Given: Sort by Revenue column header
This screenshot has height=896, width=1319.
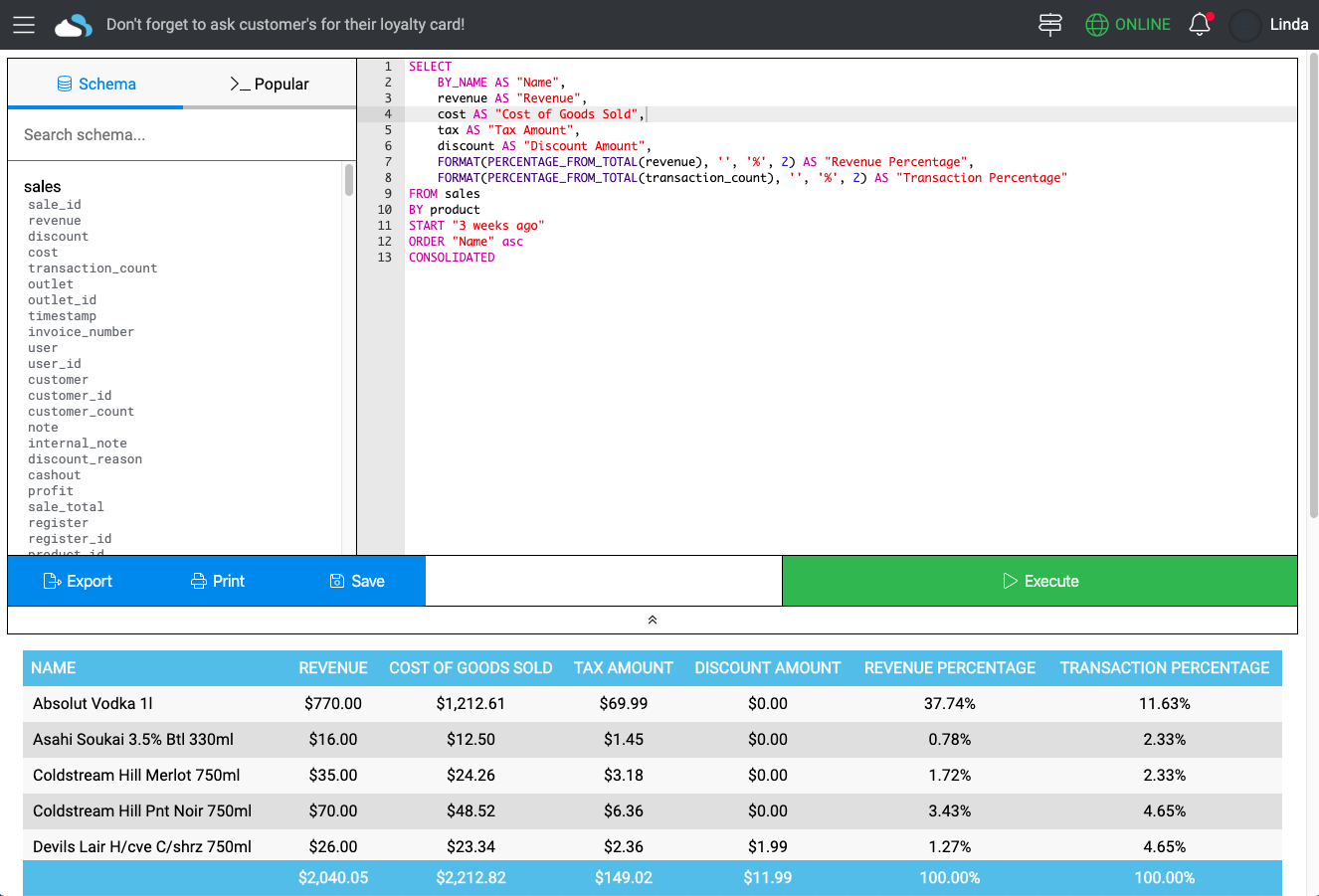Looking at the screenshot, I should click(x=333, y=668).
